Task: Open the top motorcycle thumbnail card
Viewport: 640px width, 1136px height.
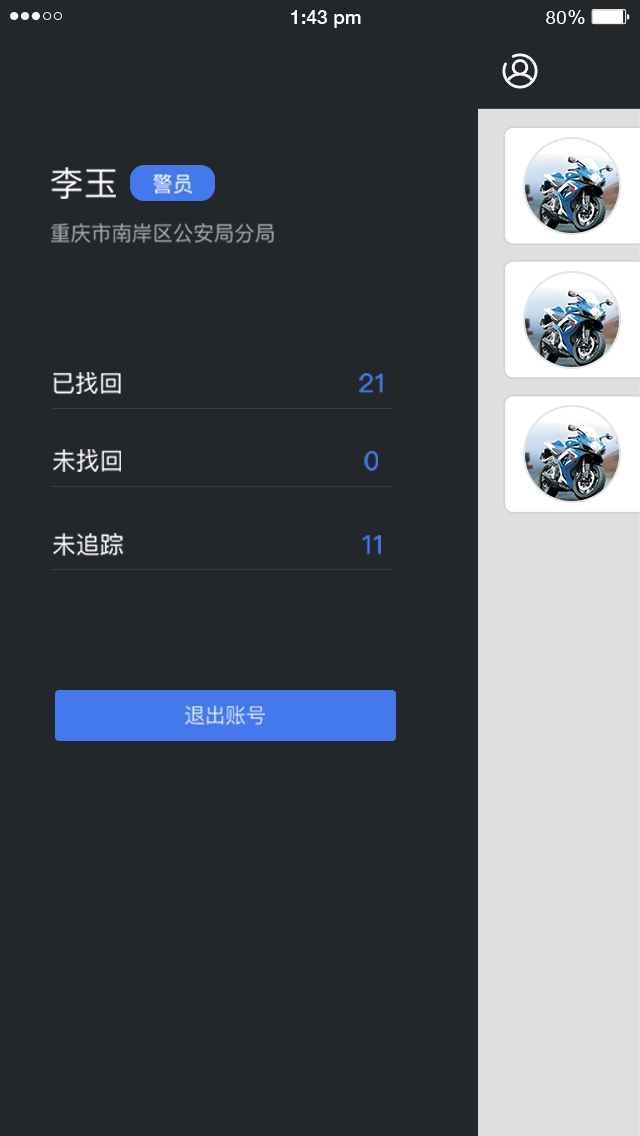Action: click(x=572, y=185)
